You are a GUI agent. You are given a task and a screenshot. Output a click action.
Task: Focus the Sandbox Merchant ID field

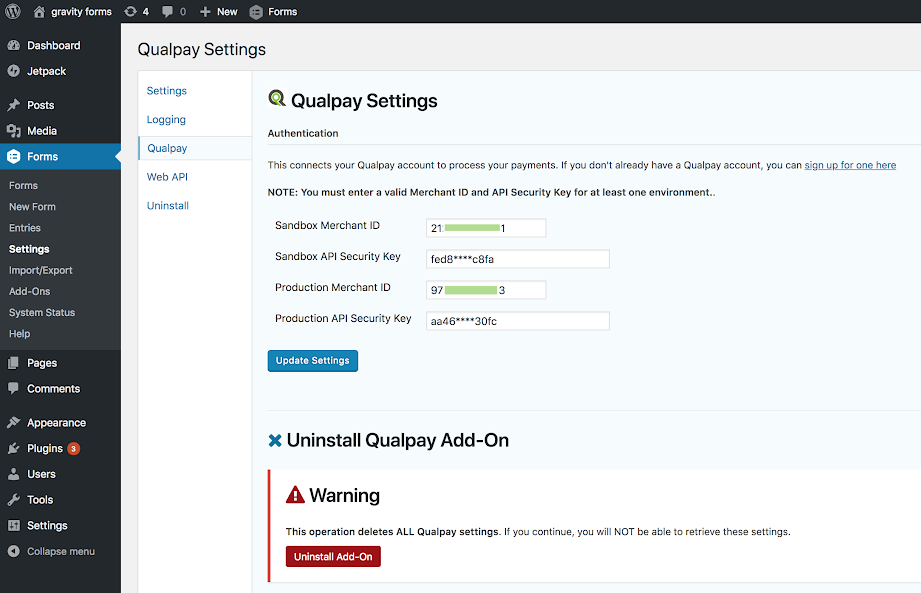(x=486, y=228)
